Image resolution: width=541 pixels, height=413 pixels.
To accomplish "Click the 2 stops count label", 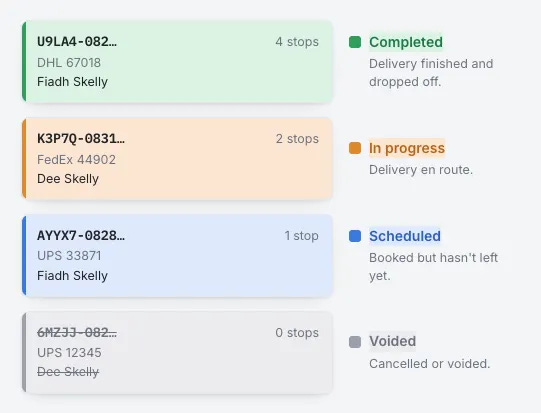I will point(297,139).
